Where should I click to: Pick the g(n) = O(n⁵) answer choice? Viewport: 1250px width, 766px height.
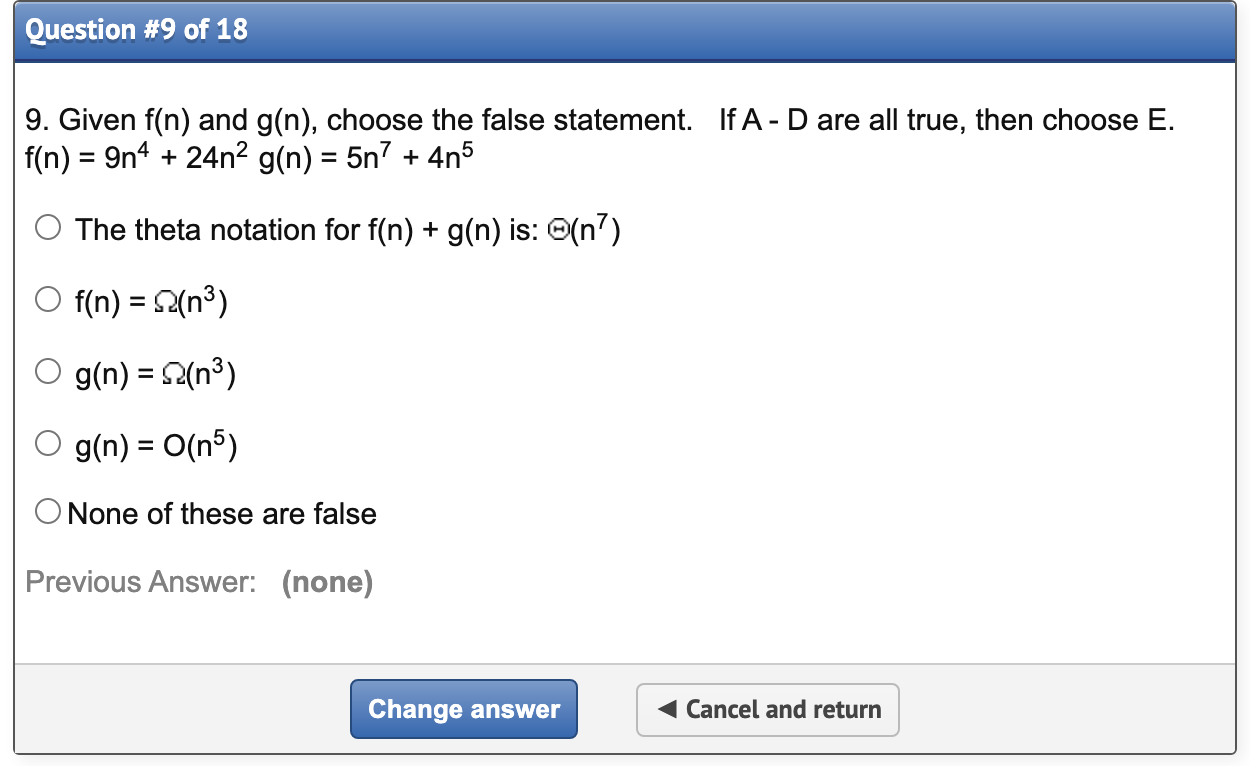coord(47,442)
